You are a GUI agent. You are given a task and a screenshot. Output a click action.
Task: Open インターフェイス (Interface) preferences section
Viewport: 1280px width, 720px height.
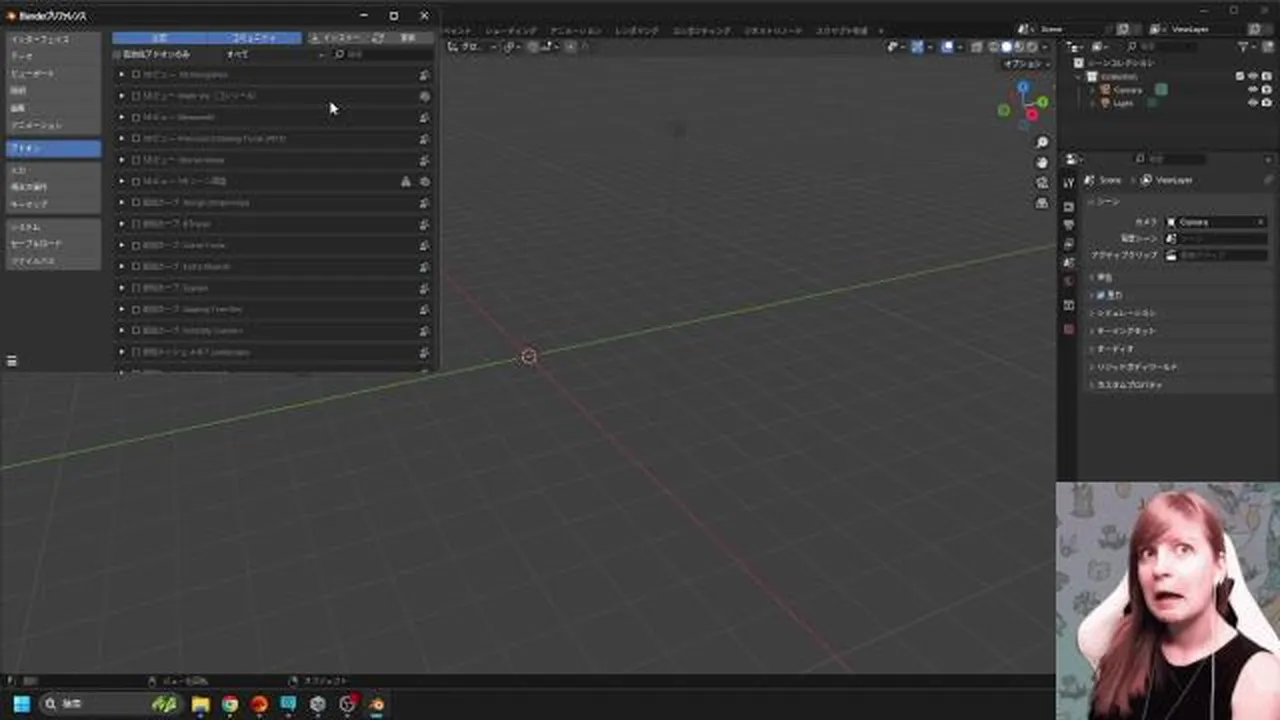click(54, 40)
